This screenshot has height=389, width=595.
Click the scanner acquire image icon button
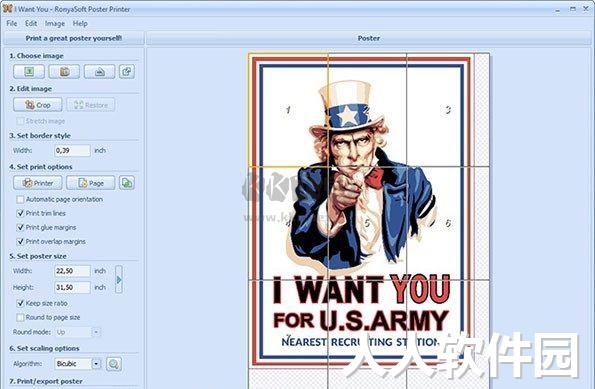point(99,71)
